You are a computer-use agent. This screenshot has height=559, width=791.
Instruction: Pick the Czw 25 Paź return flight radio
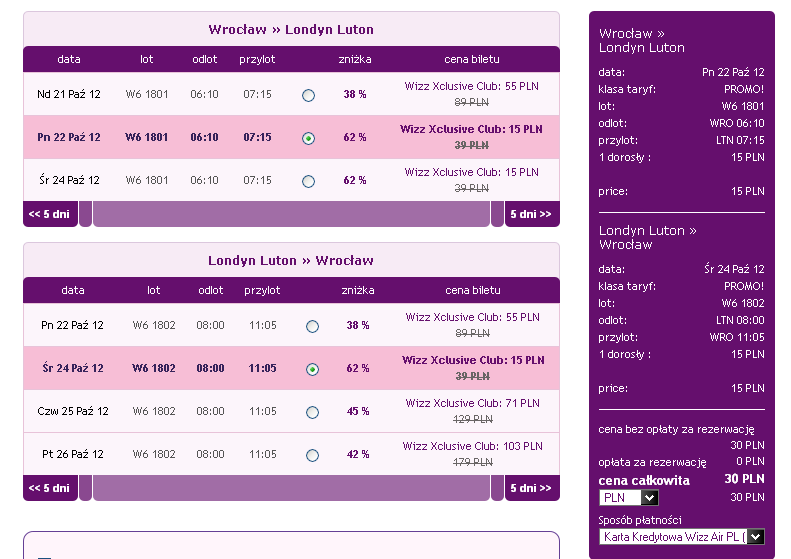click(x=312, y=412)
